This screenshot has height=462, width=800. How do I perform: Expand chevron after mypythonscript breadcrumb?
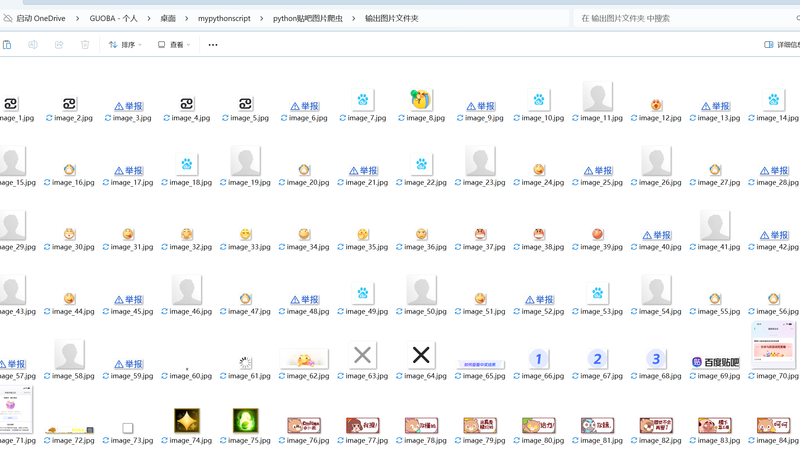(x=264, y=18)
